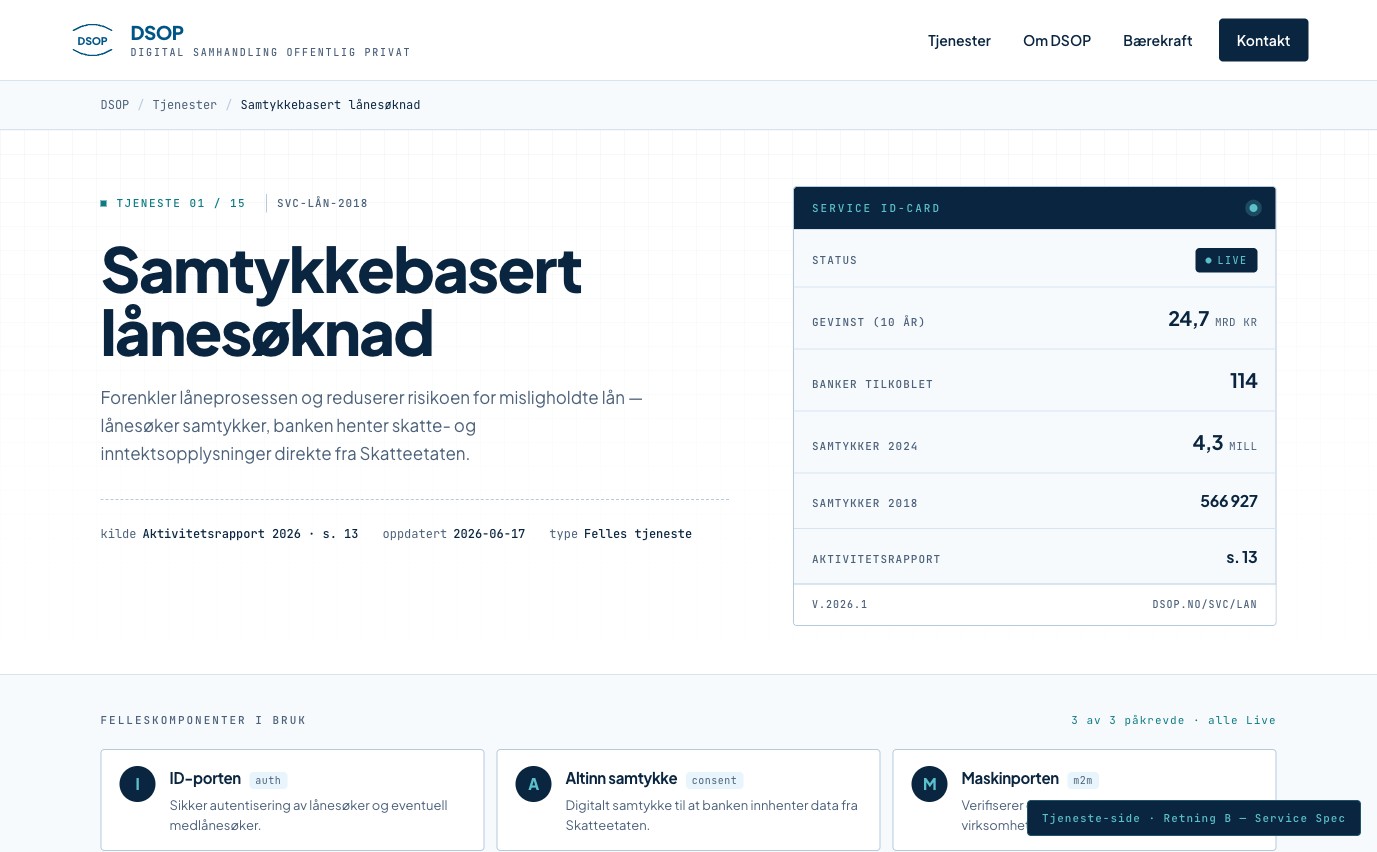Click the Felles tjeneste type value
1377x852 pixels.
638,534
